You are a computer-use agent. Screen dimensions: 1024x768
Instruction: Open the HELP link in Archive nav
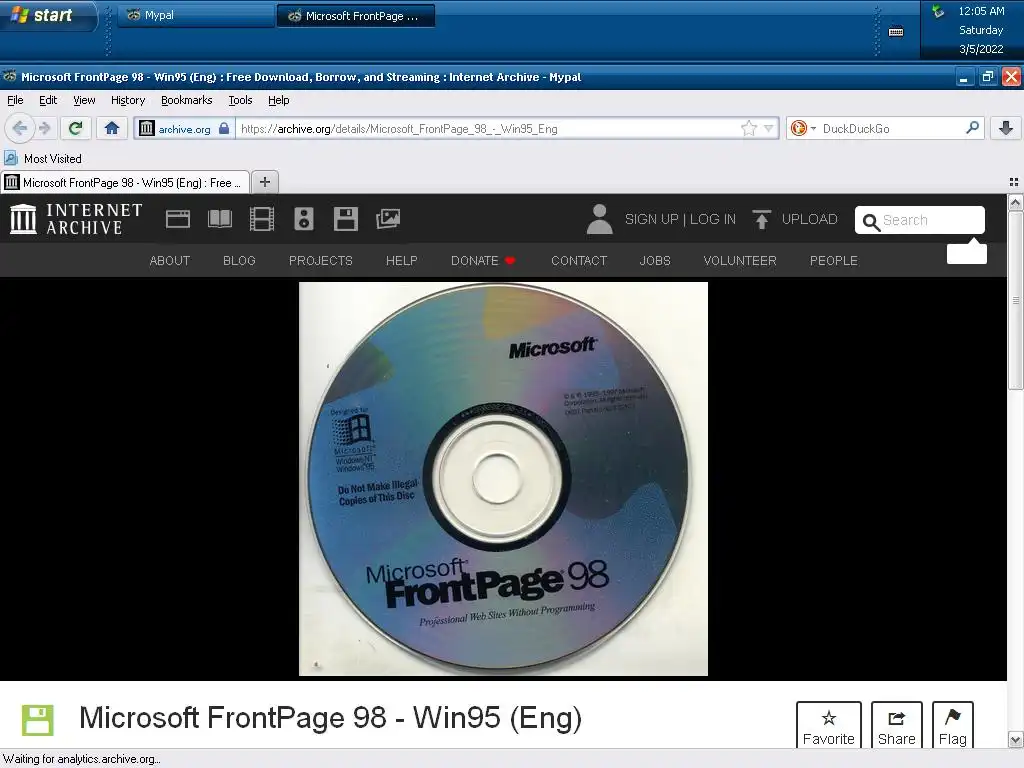[x=402, y=261]
